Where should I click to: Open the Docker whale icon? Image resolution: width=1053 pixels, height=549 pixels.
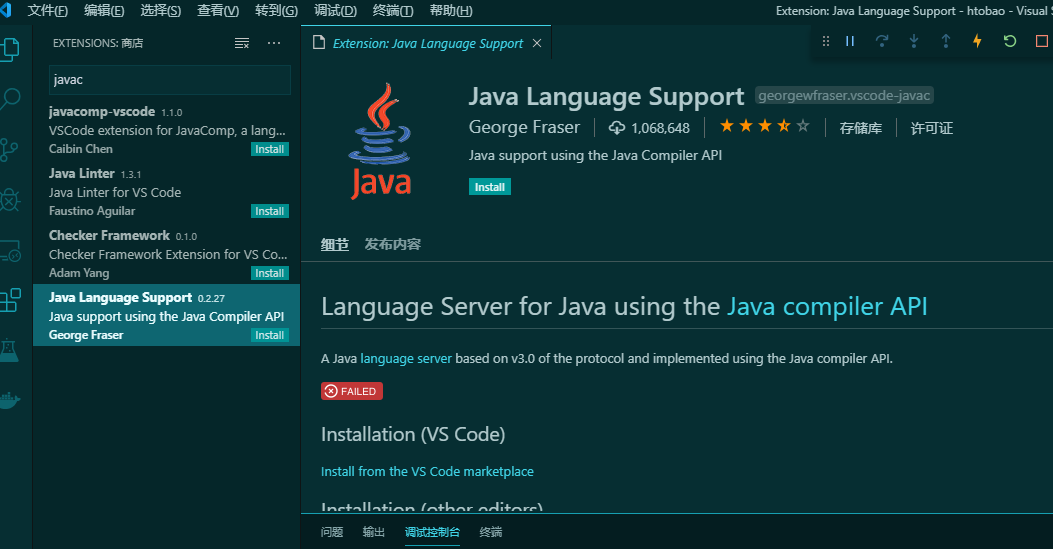point(9,401)
